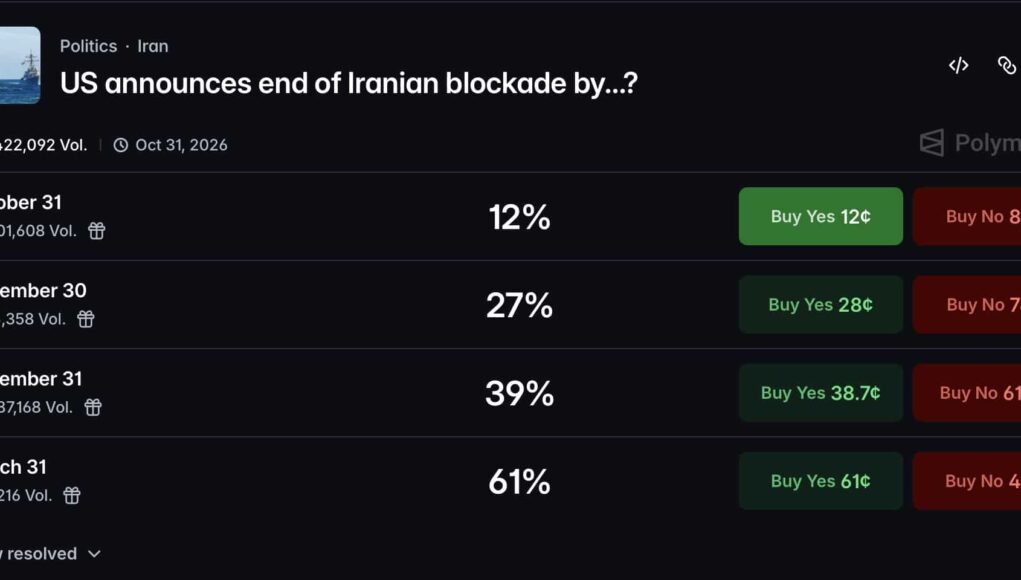
Task: Click the embed code icon
Action: (x=958, y=65)
